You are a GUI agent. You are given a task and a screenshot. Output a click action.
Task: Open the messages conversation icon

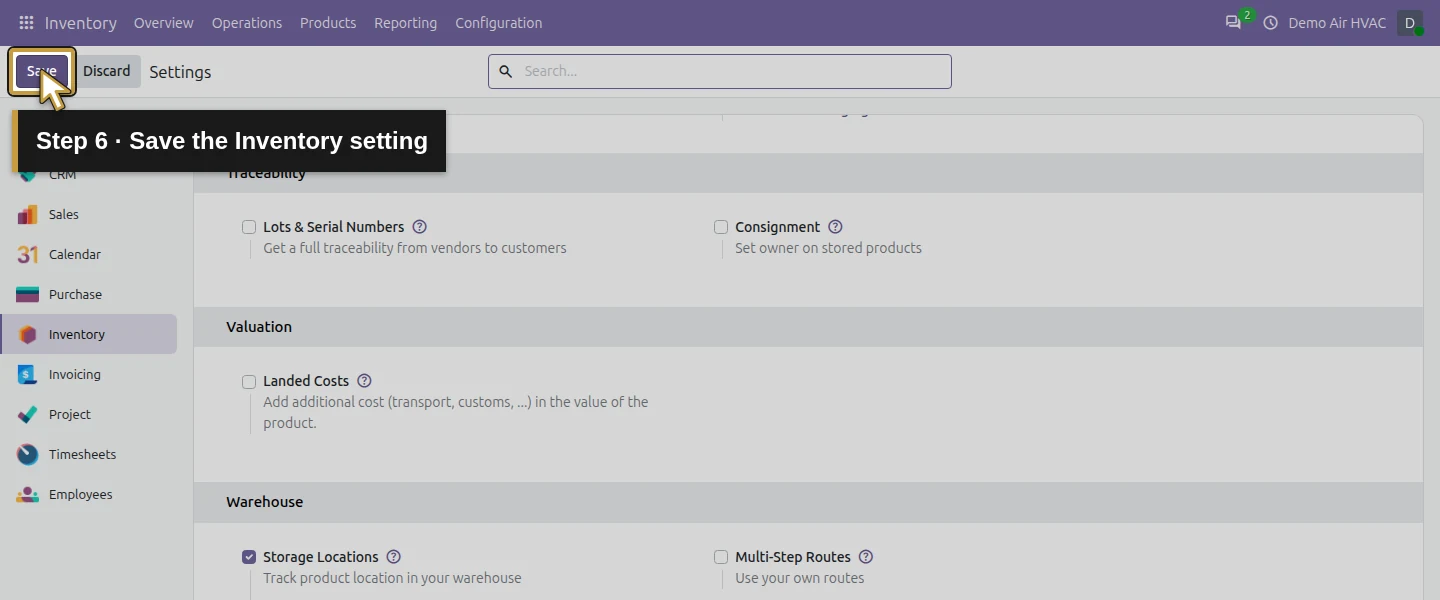(1233, 23)
